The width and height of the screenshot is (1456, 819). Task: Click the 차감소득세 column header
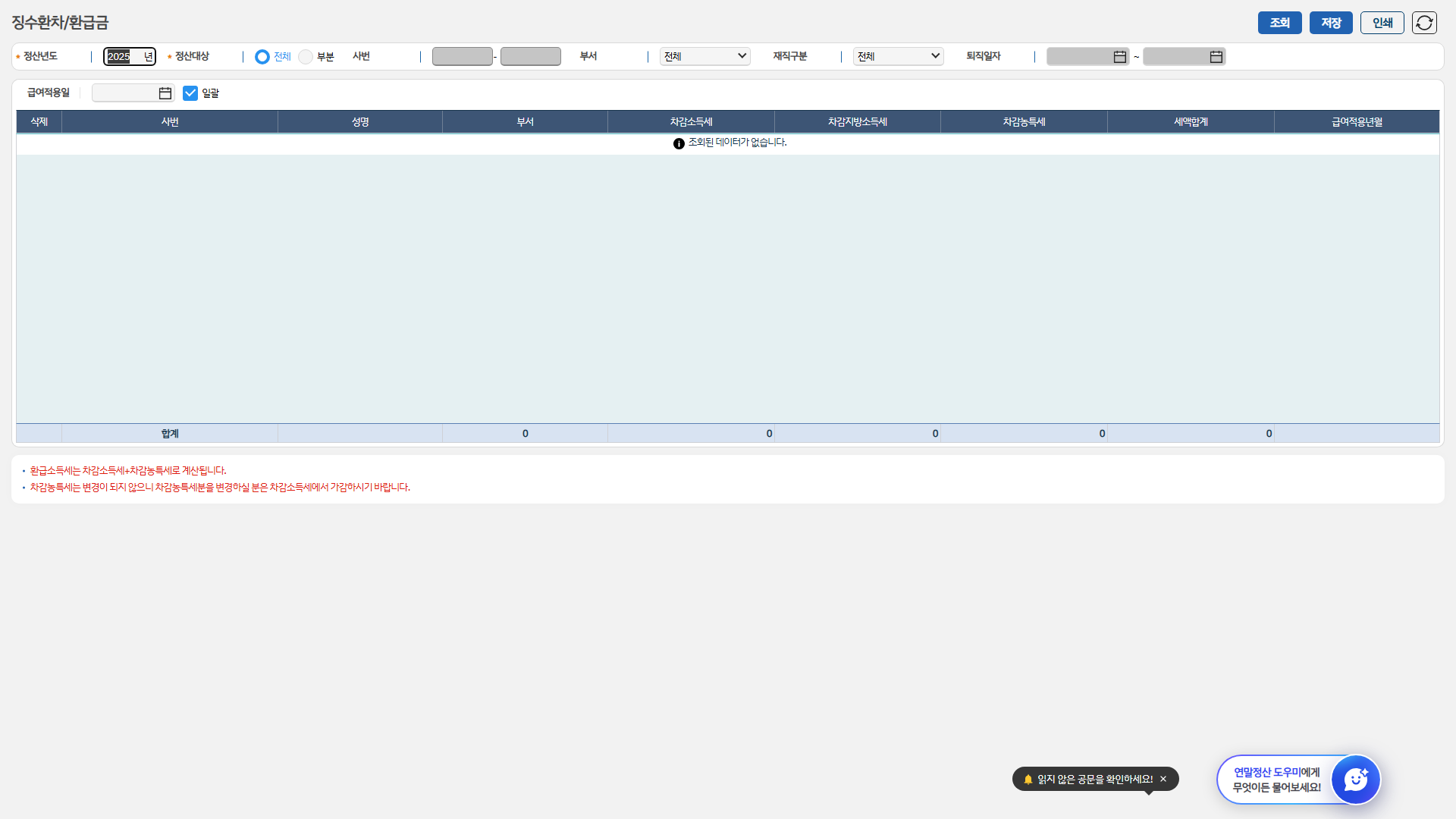(x=691, y=122)
